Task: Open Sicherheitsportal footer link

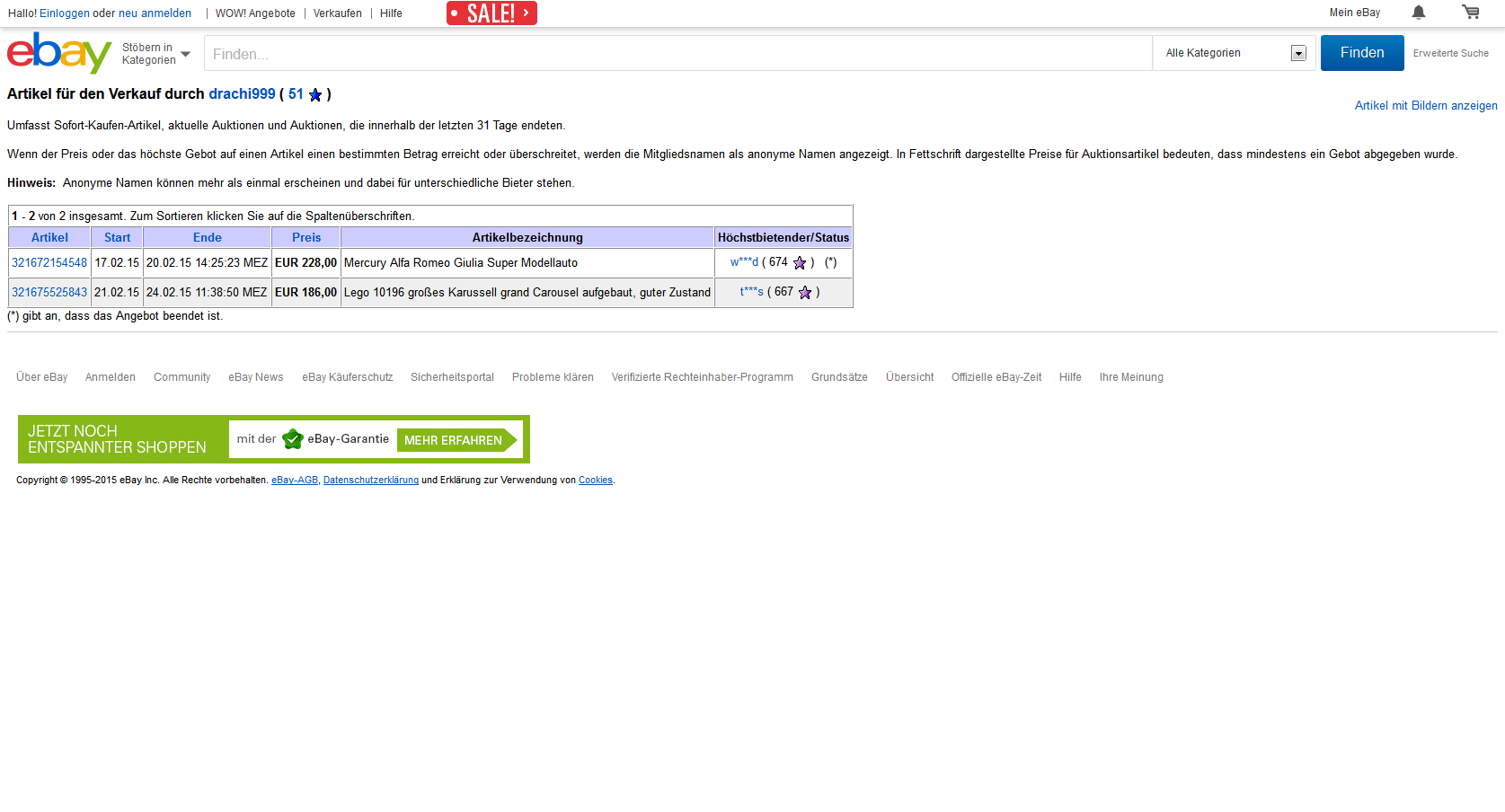Action: [x=453, y=377]
